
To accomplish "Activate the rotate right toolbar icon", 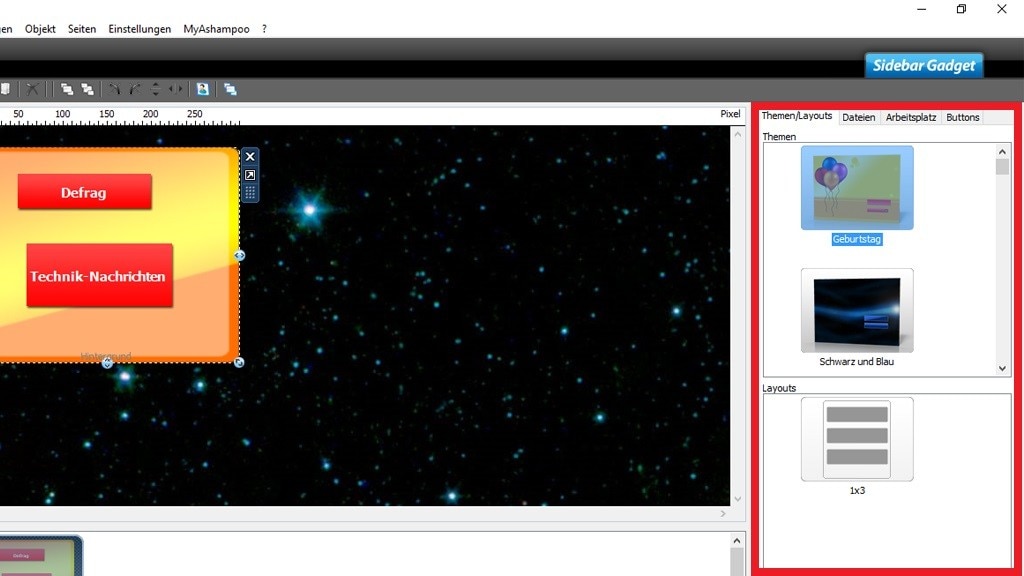I will coord(135,88).
